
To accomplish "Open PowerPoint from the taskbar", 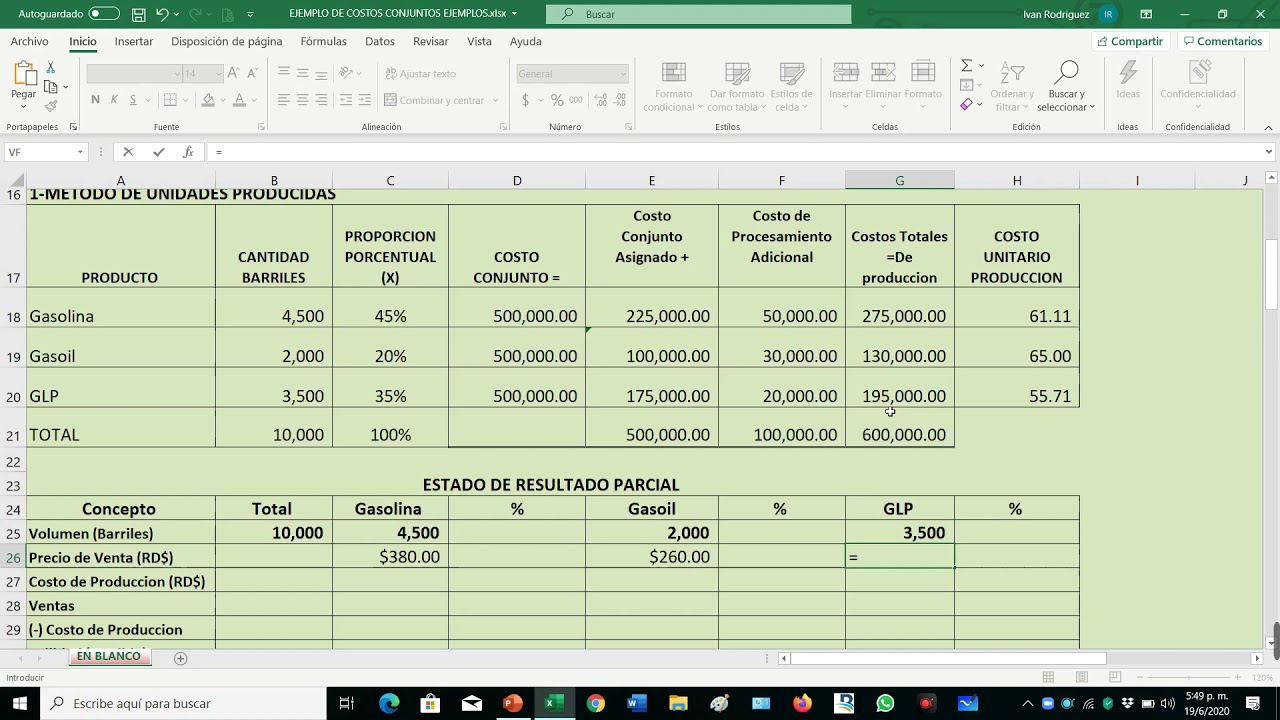I will tap(513, 703).
